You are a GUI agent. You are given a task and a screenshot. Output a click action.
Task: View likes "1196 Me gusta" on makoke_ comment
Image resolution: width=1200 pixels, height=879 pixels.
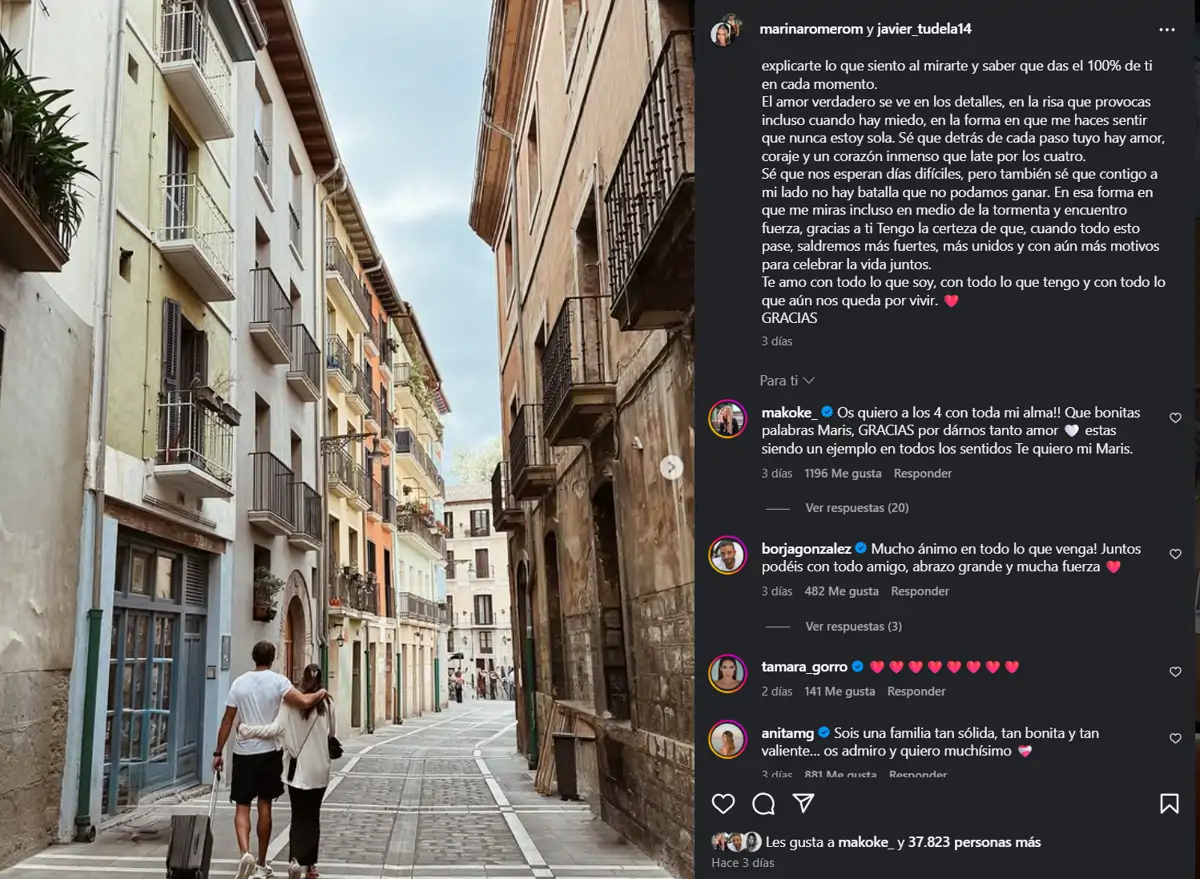coord(844,473)
